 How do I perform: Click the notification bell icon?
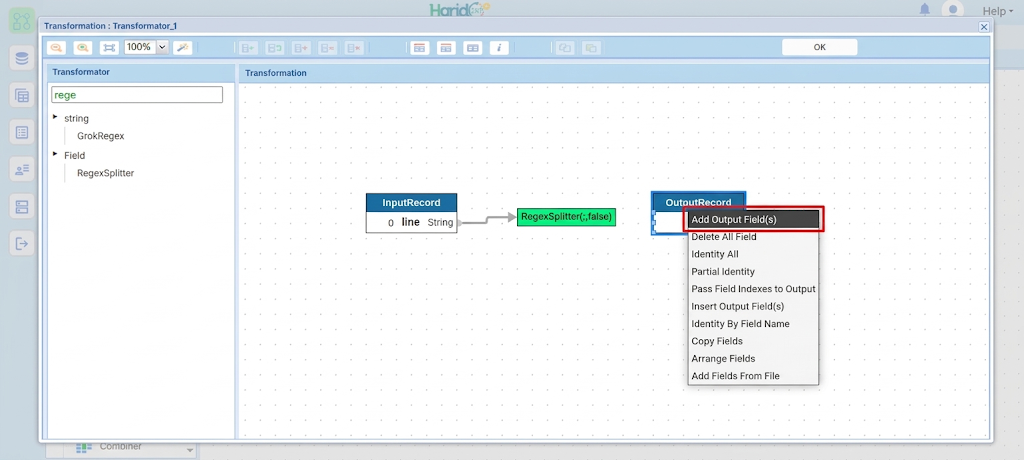[x=925, y=9]
